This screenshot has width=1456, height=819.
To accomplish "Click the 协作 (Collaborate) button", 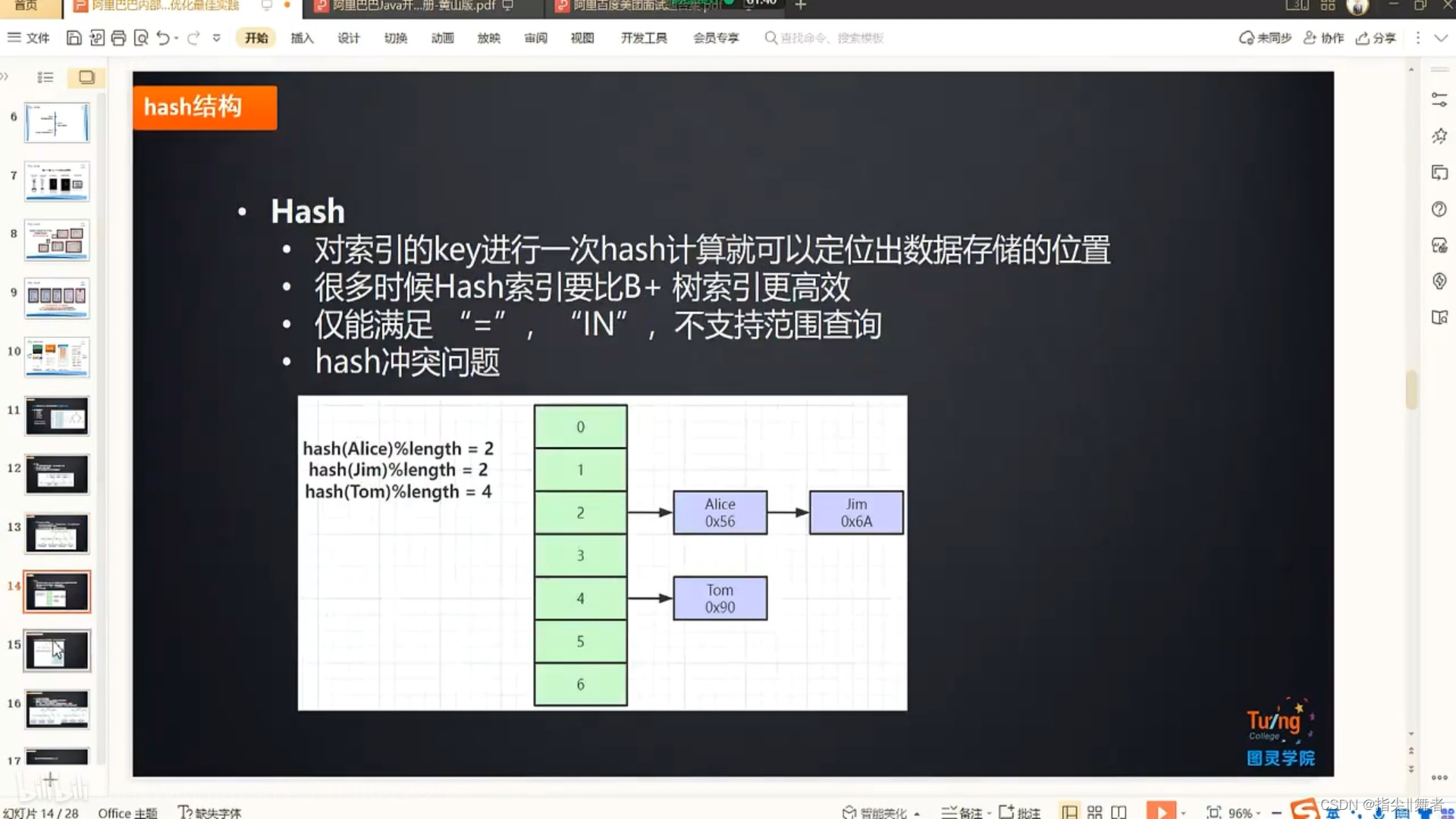I will 1325,37.
